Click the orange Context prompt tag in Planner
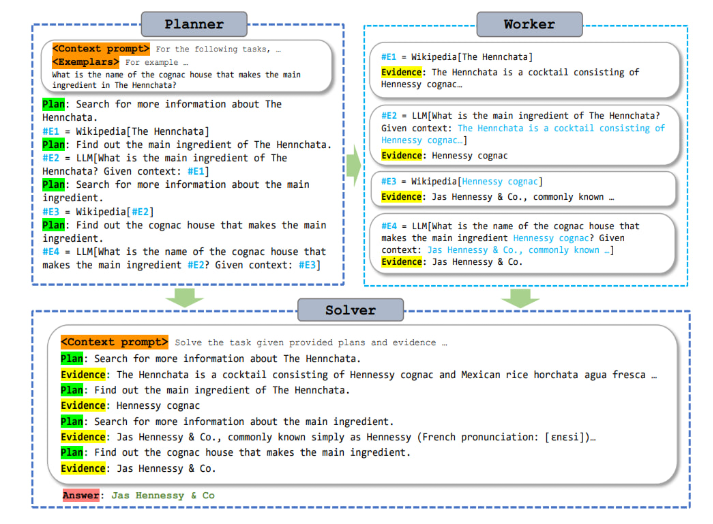Viewport: 713px width, 524px height. coord(101,49)
